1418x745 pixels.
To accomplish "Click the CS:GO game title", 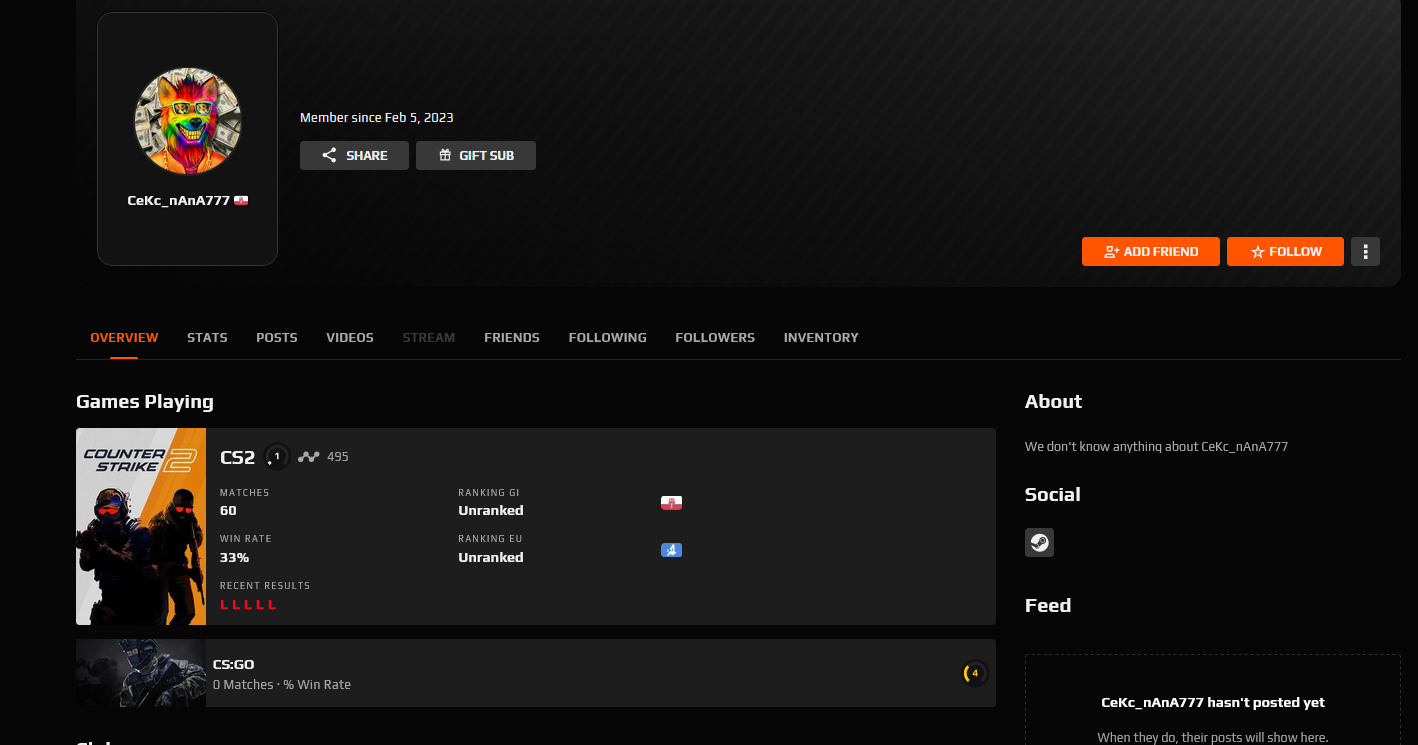I will (x=233, y=664).
